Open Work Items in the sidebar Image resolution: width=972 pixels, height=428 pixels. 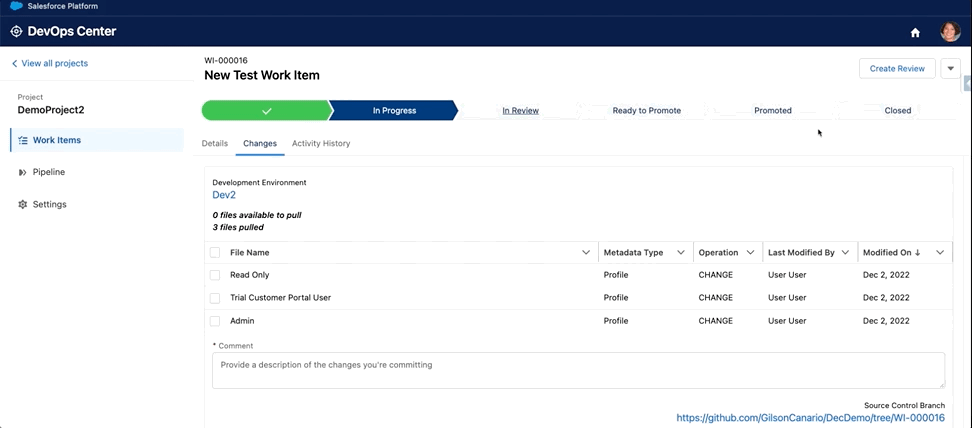[x=56, y=140]
